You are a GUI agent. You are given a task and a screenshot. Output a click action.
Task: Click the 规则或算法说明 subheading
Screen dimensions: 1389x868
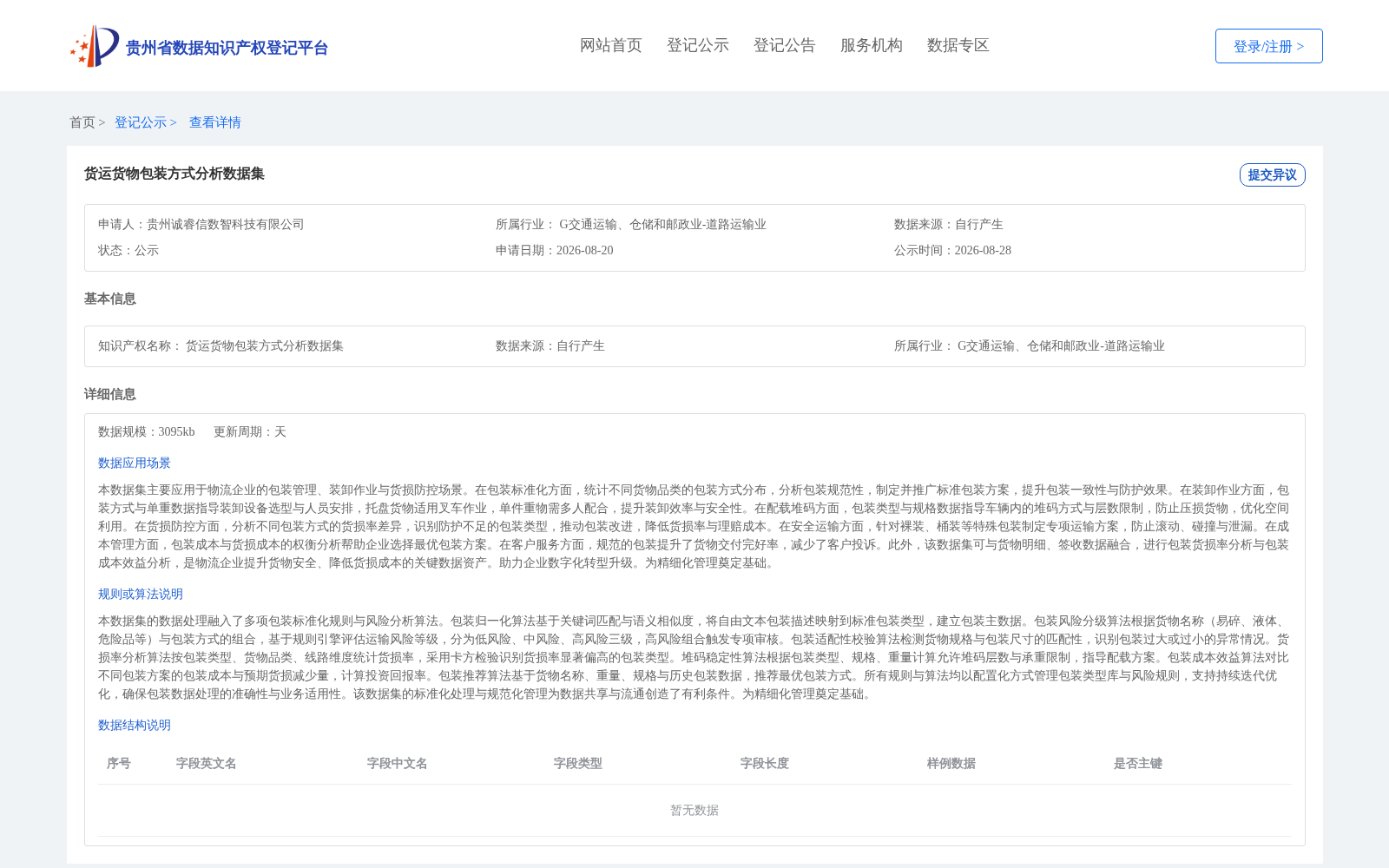[x=141, y=594]
